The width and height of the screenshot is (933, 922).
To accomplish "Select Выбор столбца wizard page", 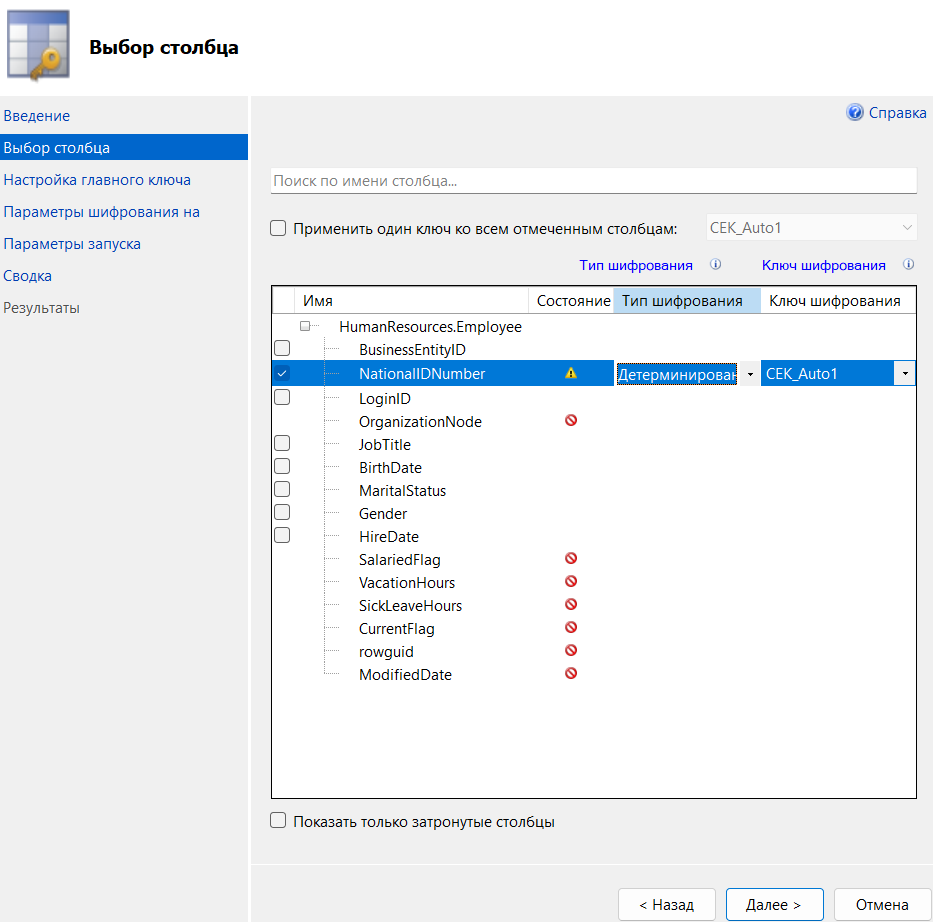I will pyautogui.click(x=124, y=148).
